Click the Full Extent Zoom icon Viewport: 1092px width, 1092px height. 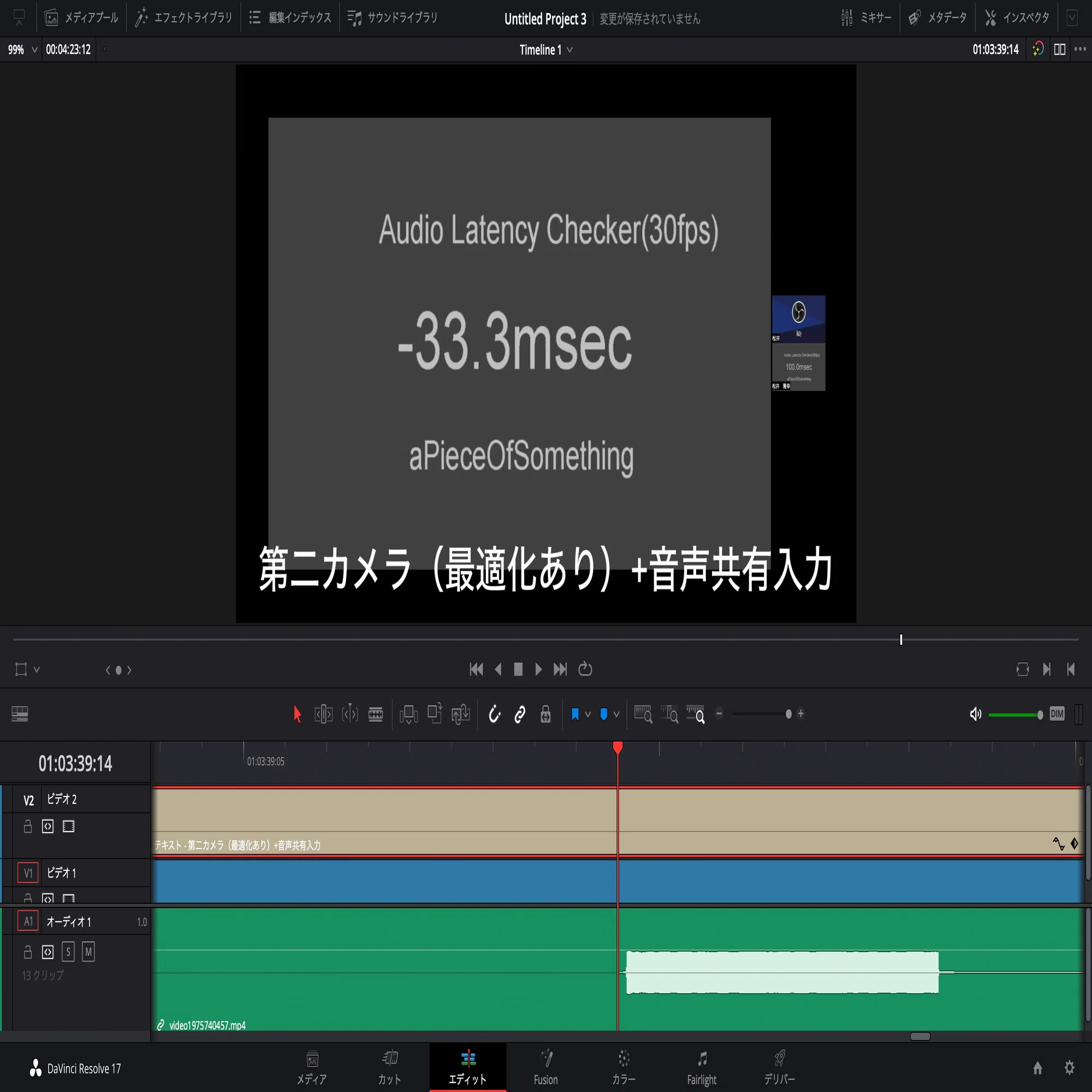(643, 714)
